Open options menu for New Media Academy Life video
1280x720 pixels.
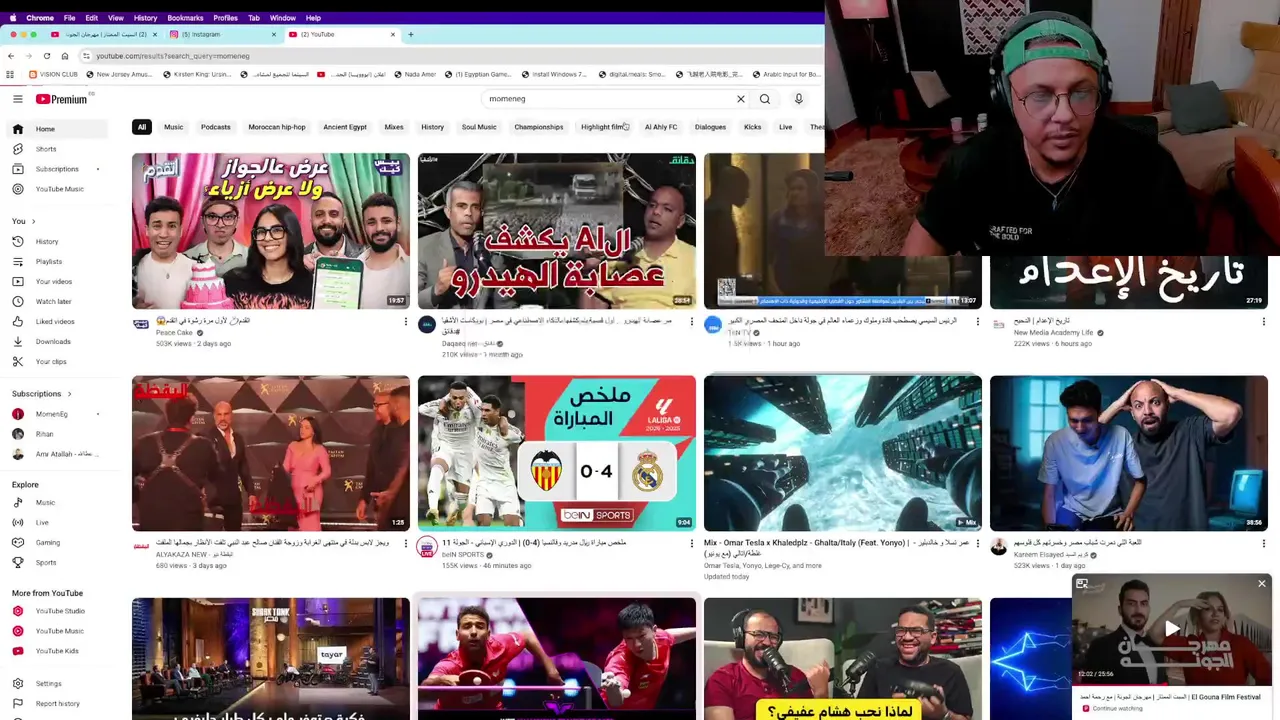point(1263,321)
